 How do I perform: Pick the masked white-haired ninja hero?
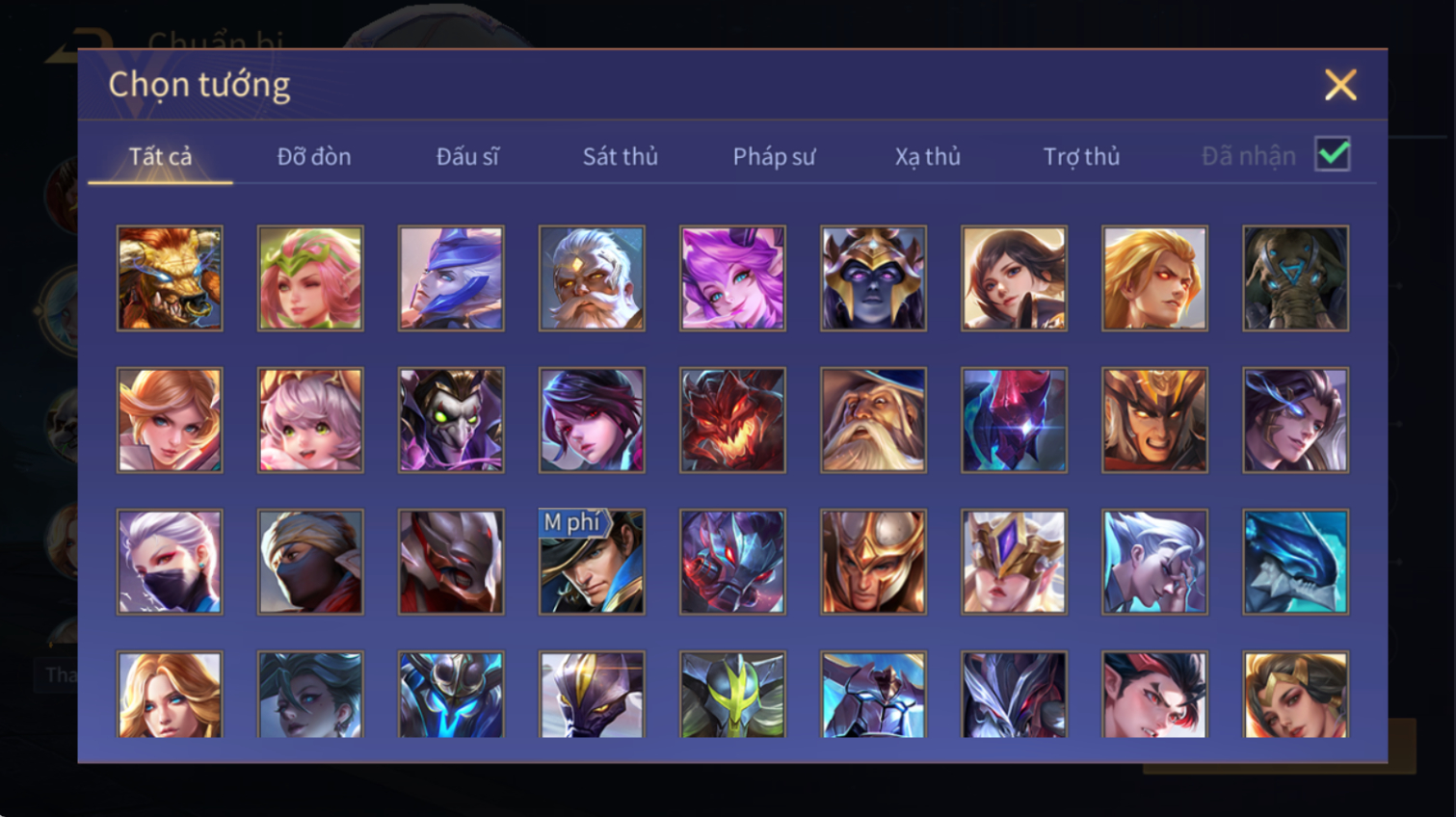click(x=170, y=562)
